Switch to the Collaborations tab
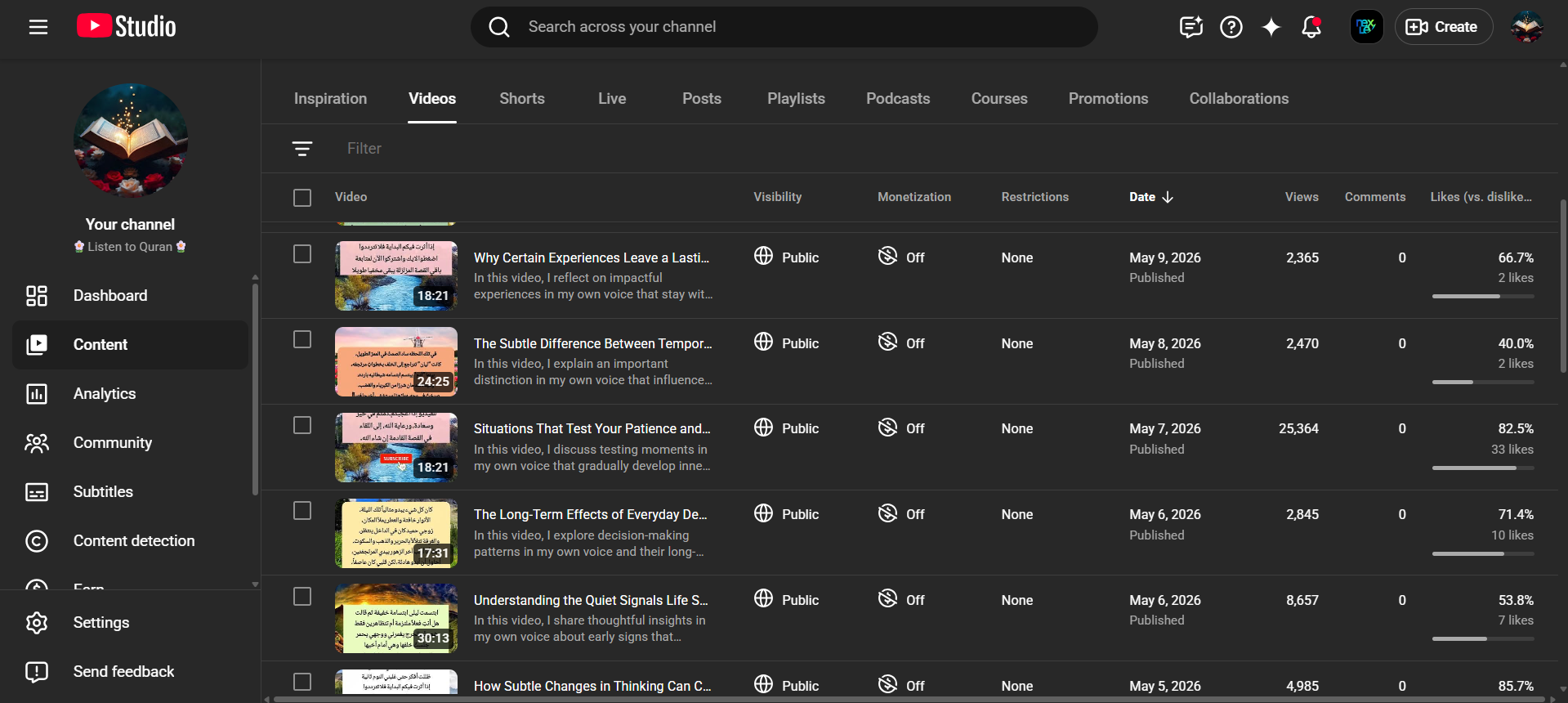 [1239, 99]
